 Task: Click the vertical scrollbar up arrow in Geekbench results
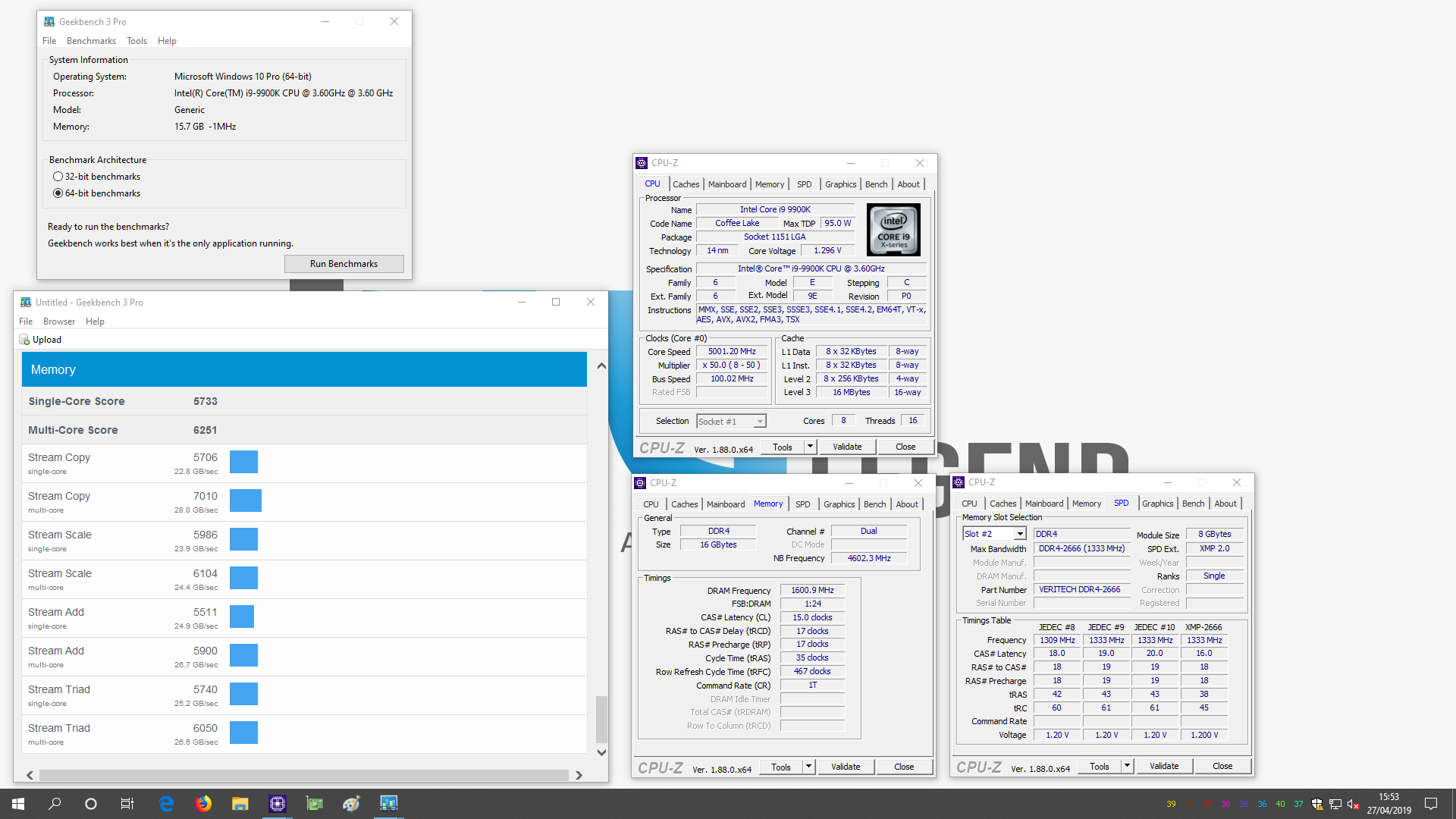pos(601,366)
